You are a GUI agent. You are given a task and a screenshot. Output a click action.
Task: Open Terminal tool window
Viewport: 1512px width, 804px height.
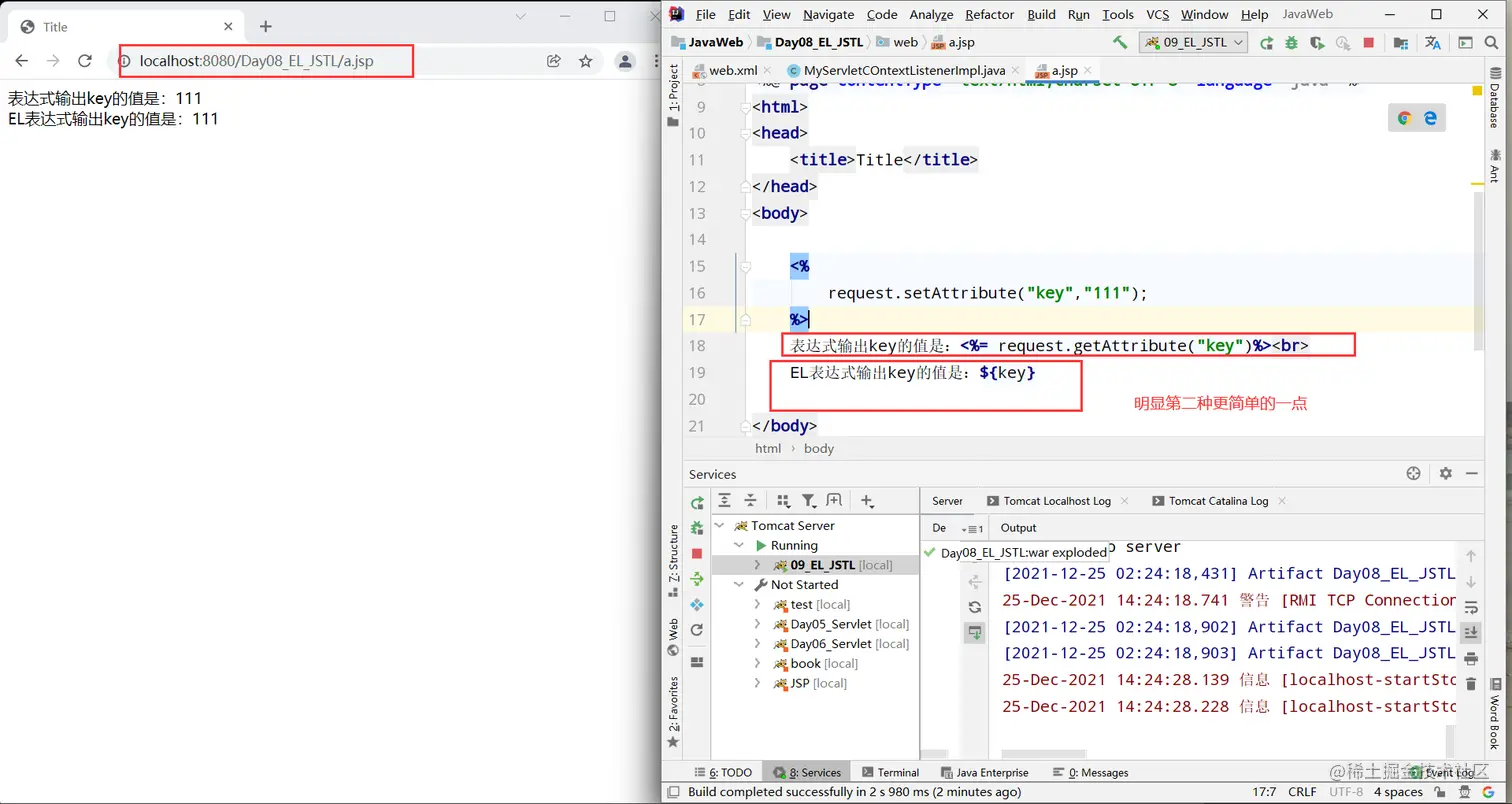click(889, 773)
